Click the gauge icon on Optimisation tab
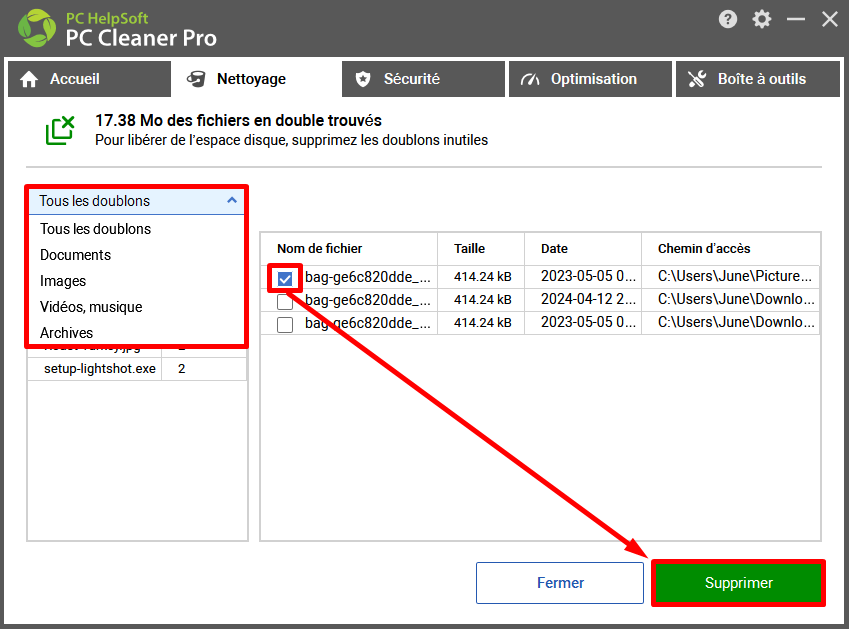849x629 pixels. coord(530,80)
